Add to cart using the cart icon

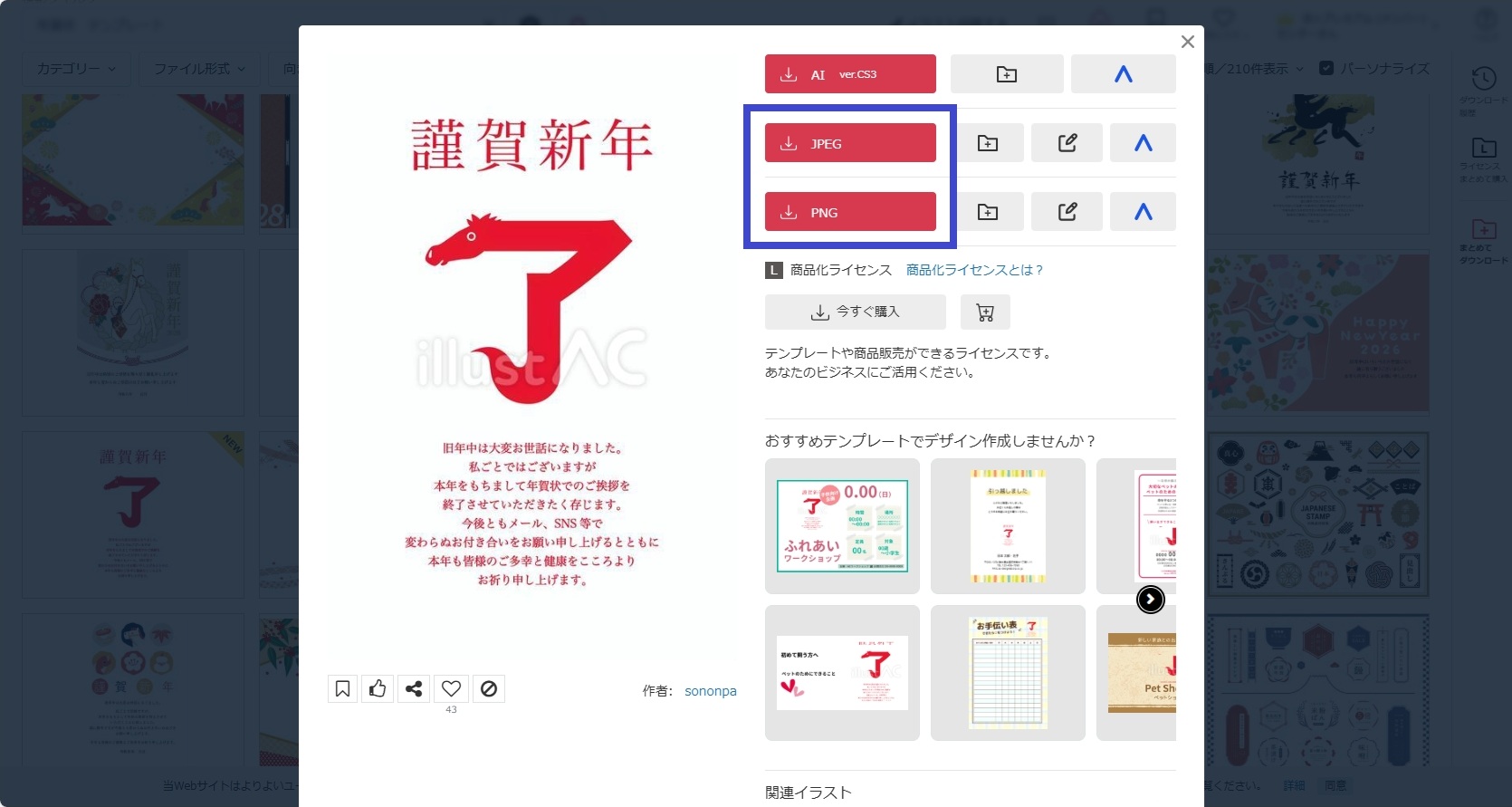tap(985, 312)
